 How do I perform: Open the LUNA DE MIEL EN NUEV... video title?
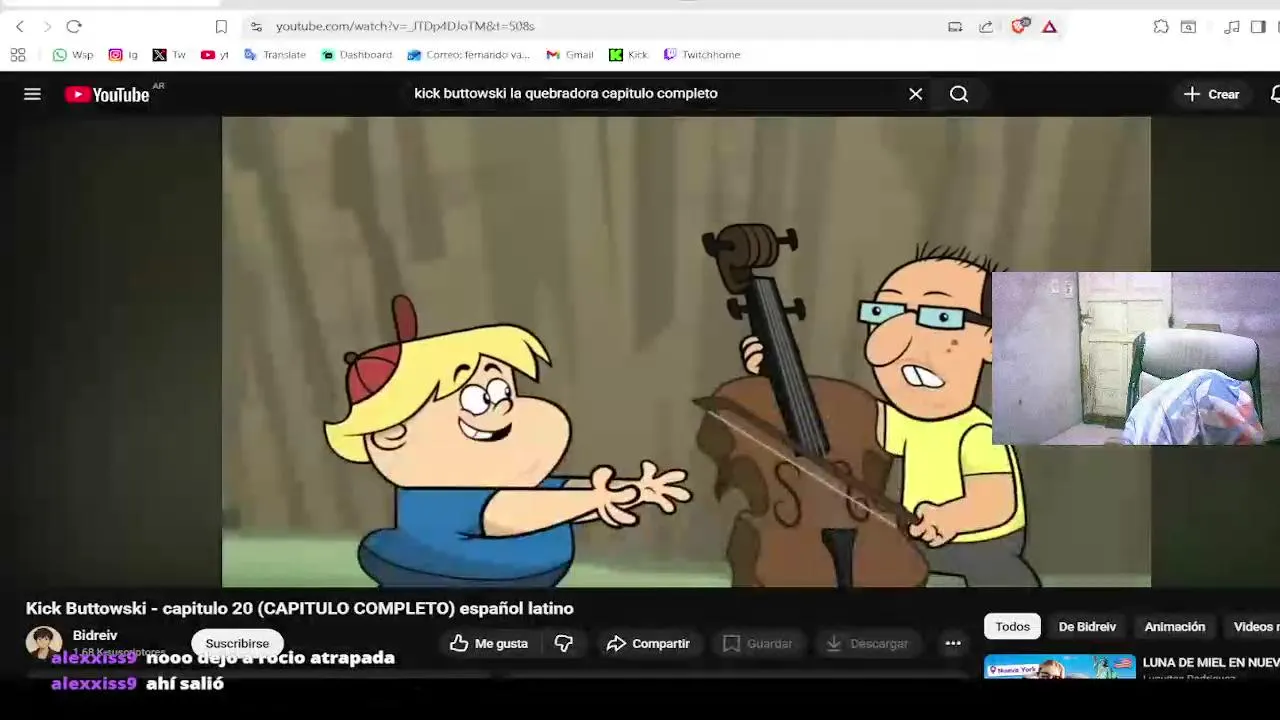[x=1211, y=662]
